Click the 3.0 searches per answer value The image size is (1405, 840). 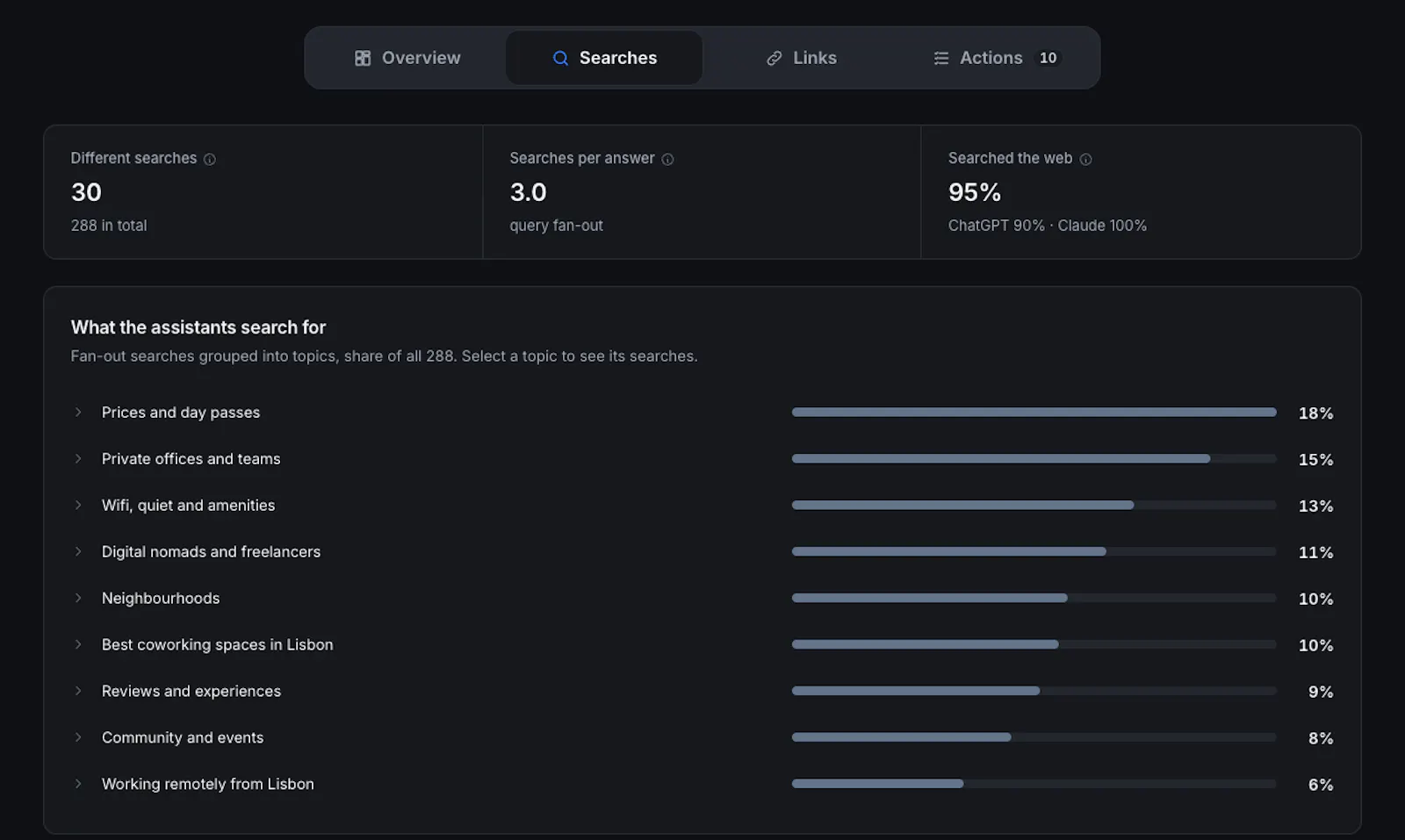[x=529, y=192]
